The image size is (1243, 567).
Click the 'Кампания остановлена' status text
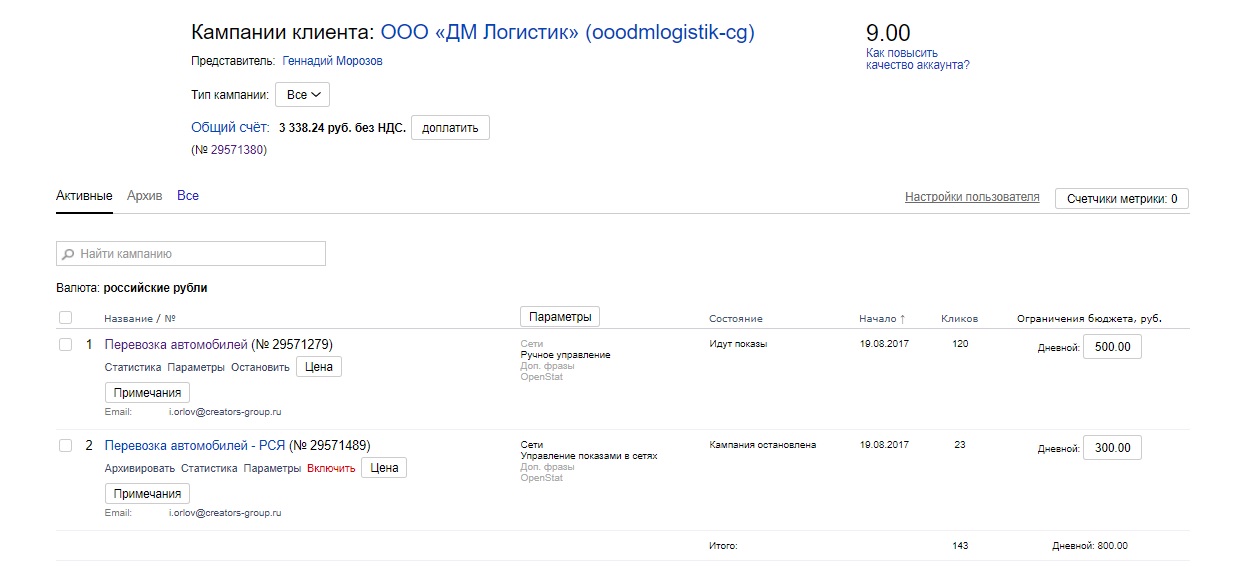click(x=763, y=445)
